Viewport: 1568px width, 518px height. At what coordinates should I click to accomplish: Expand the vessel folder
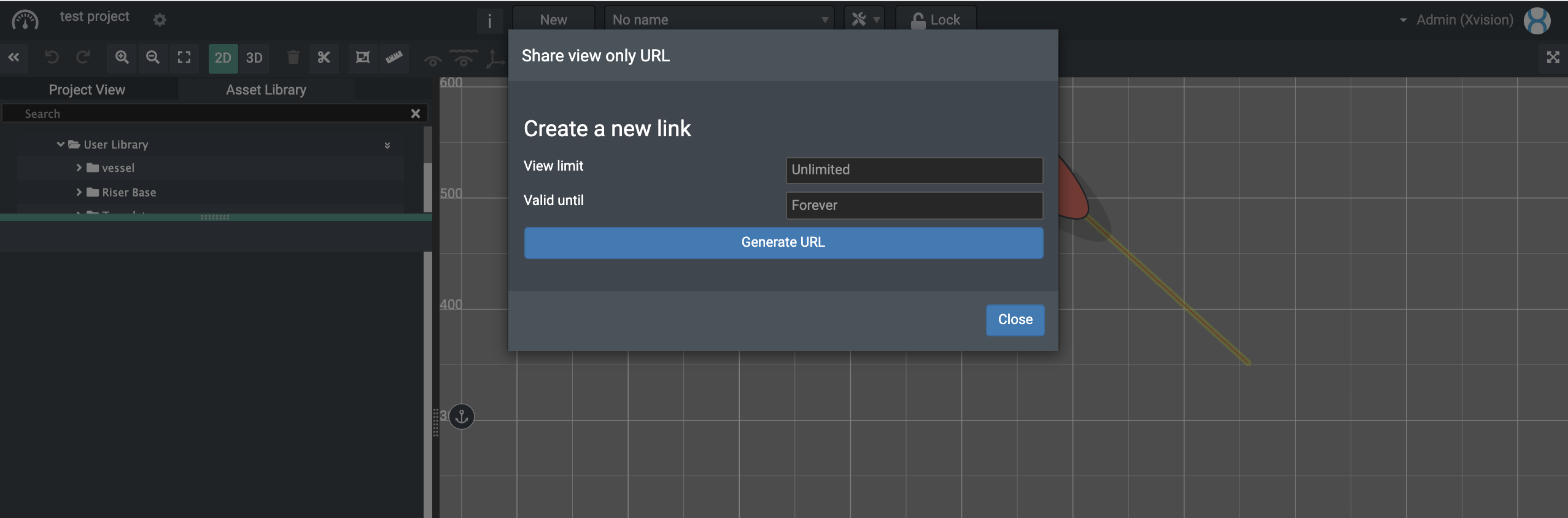pyautogui.click(x=79, y=168)
